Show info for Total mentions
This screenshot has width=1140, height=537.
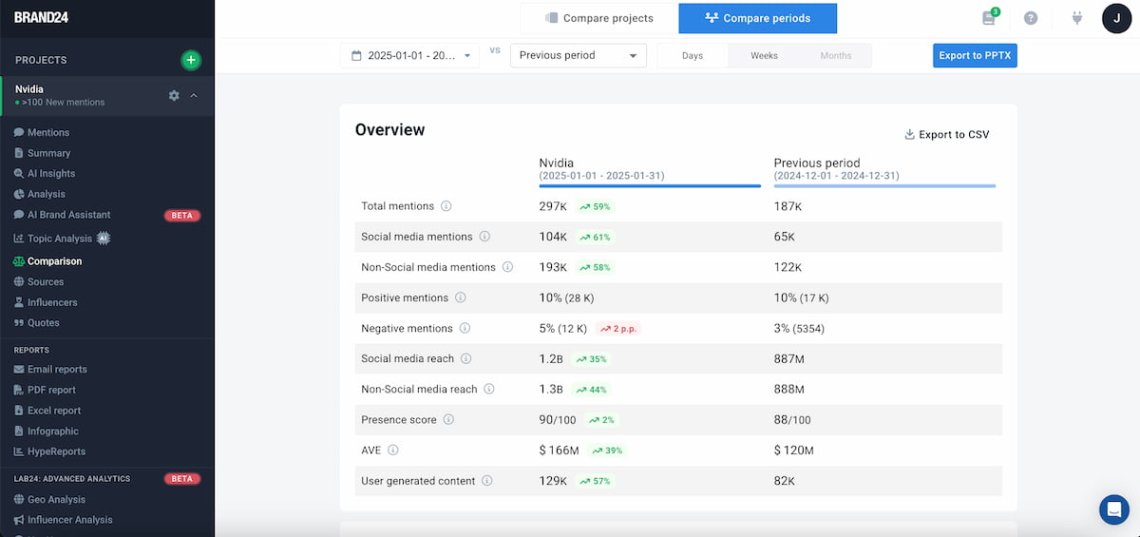pyautogui.click(x=446, y=206)
